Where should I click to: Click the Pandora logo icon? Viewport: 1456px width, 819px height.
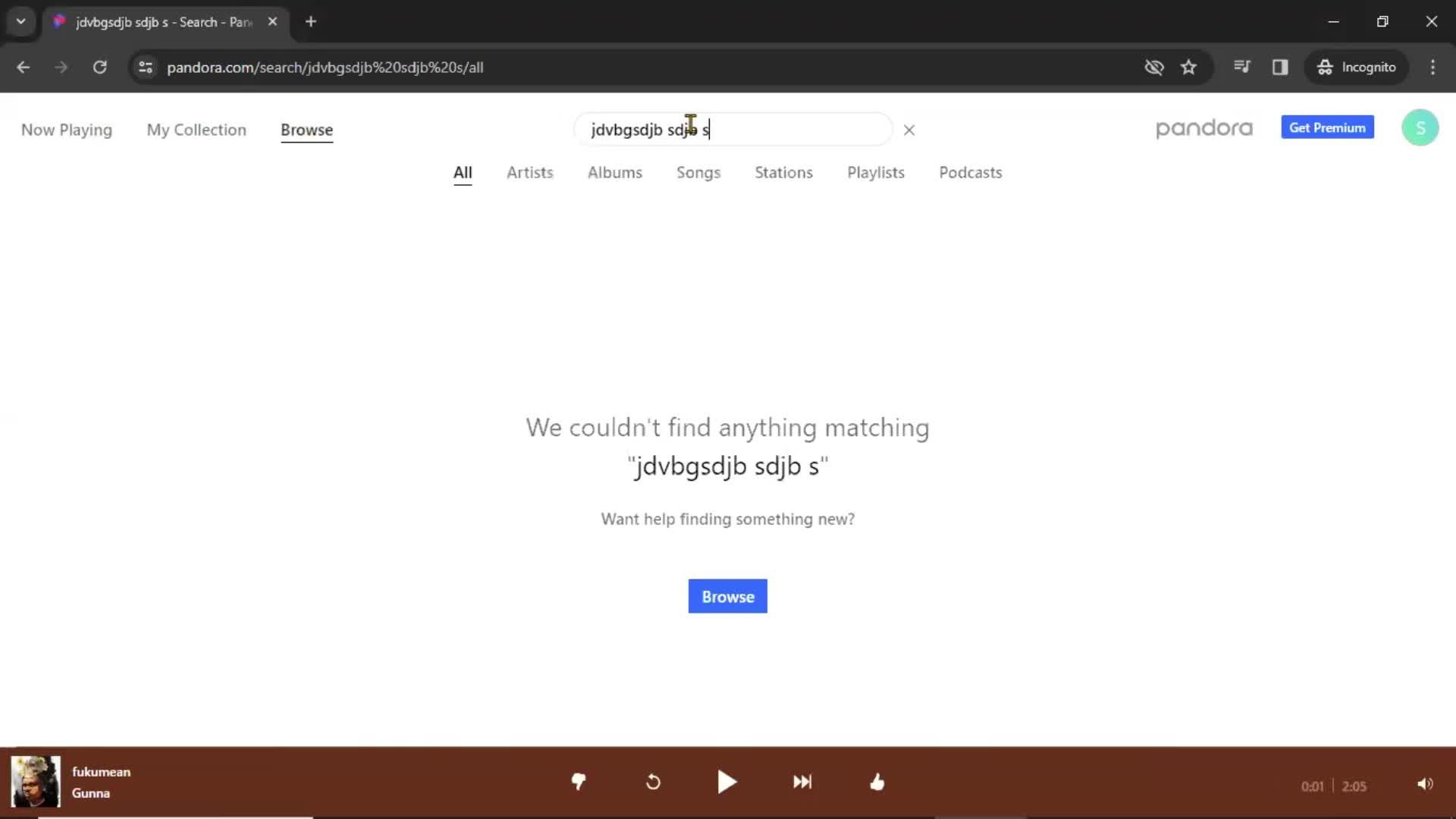pyautogui.click(x=1205, y=128)
